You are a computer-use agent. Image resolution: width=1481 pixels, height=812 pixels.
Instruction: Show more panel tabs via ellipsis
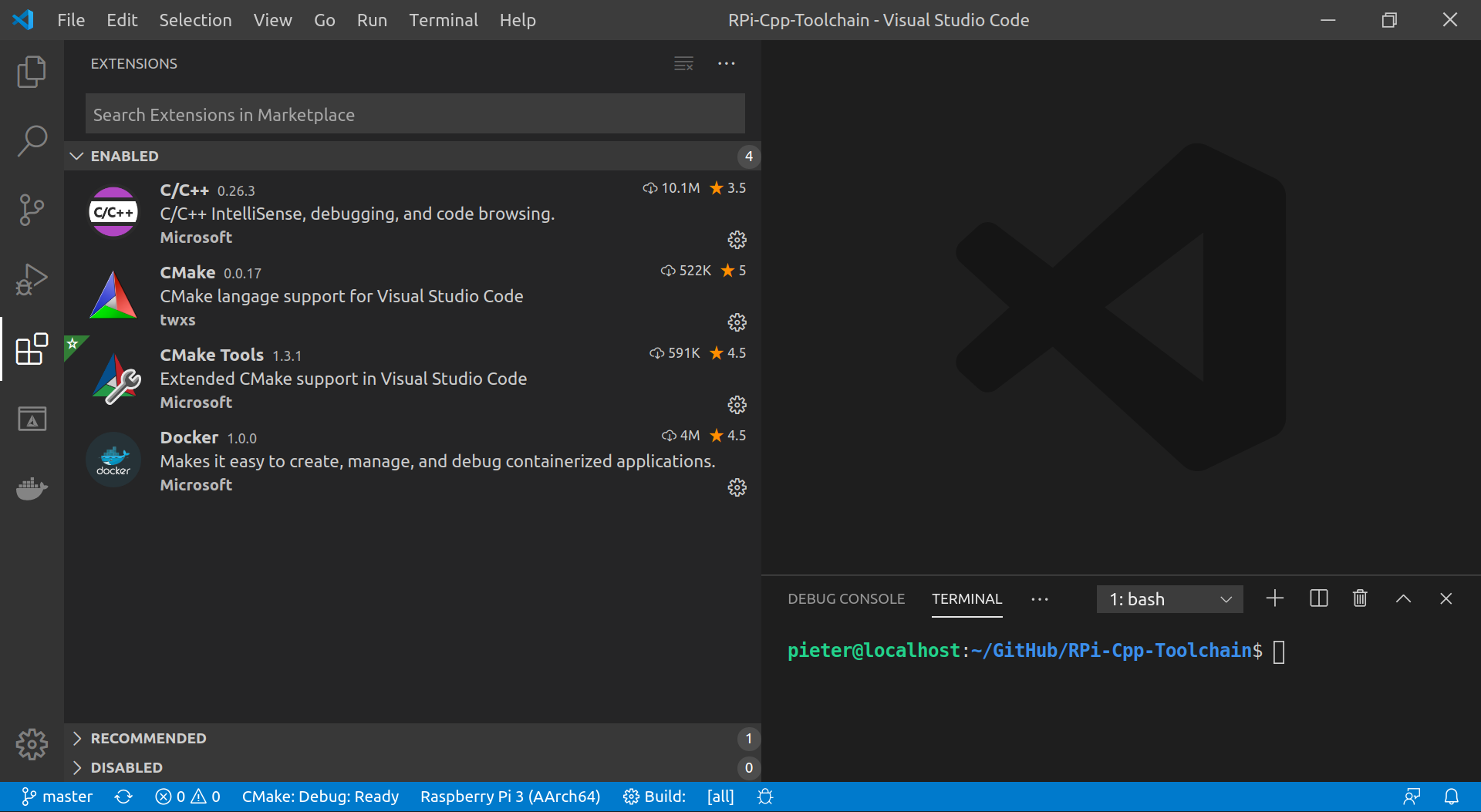tap(1040, 599)
